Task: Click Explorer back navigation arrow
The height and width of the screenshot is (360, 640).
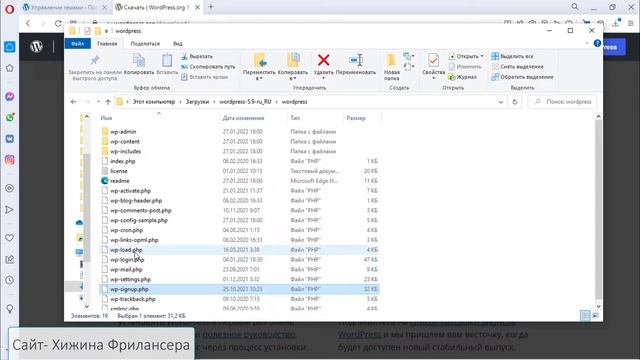Action: pyautogui.click(x=73, y=102)
